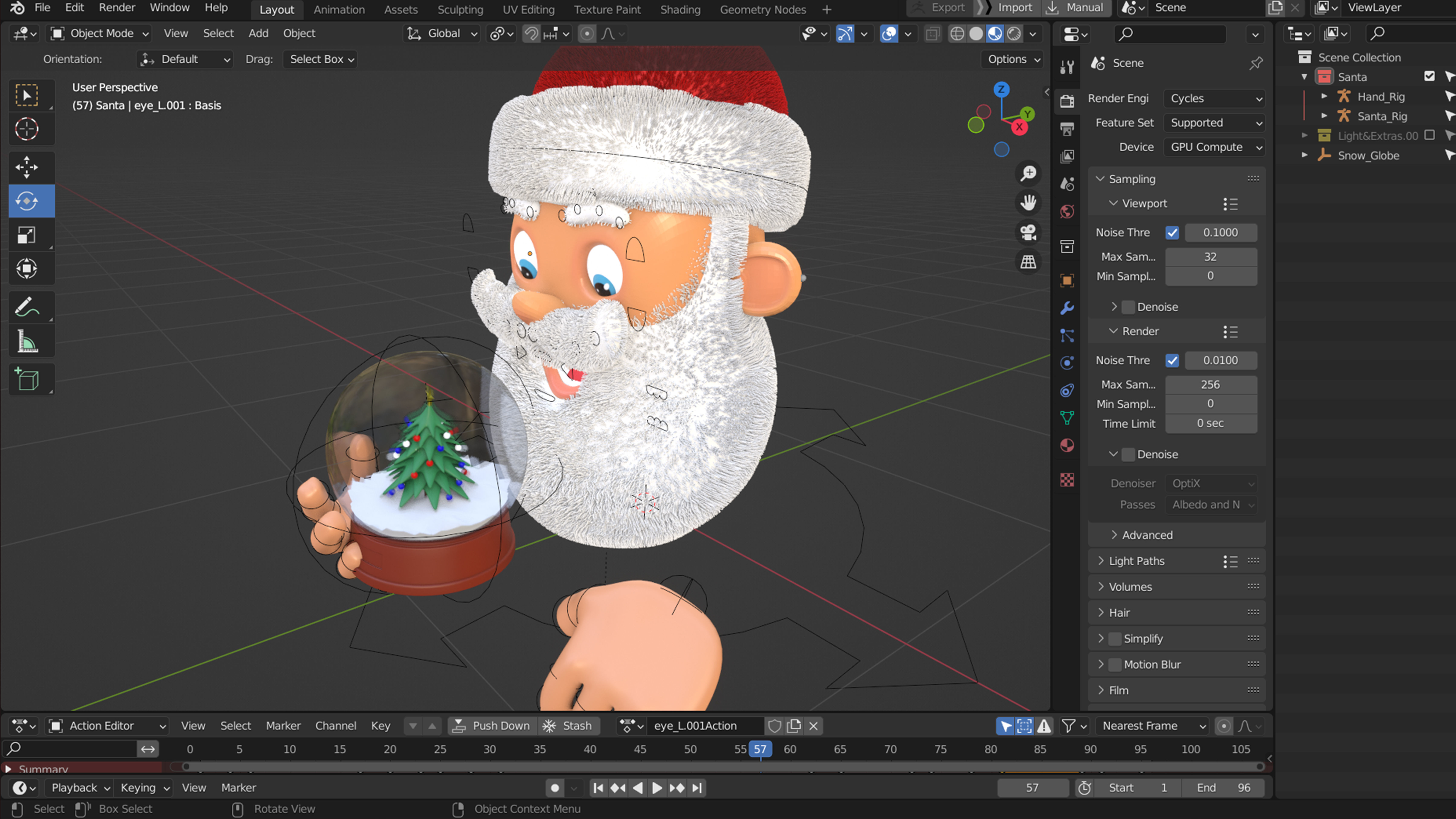
Task: Click the current frame 57 marker
Action: tap(760, 749)
